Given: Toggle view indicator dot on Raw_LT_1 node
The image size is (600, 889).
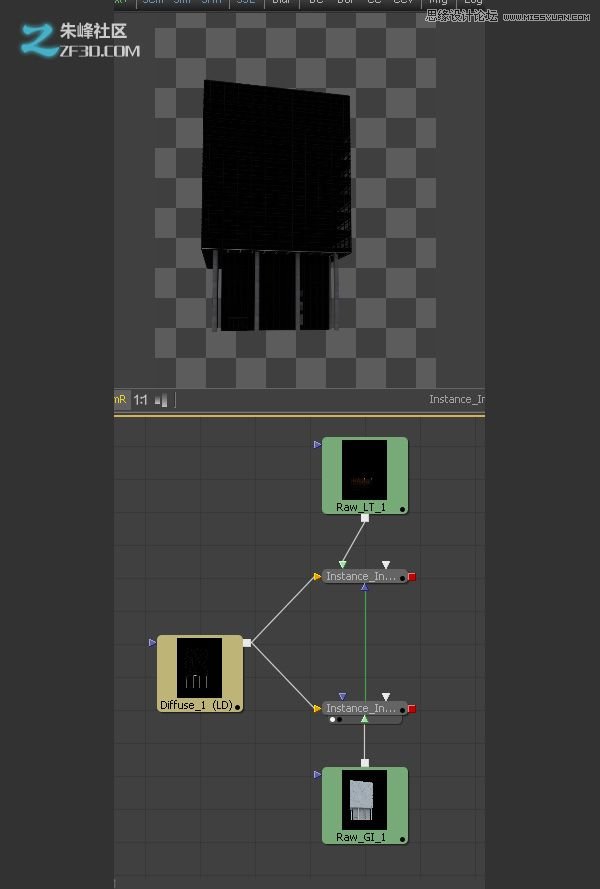Looking at the screenshot, I should pos(402,509).
